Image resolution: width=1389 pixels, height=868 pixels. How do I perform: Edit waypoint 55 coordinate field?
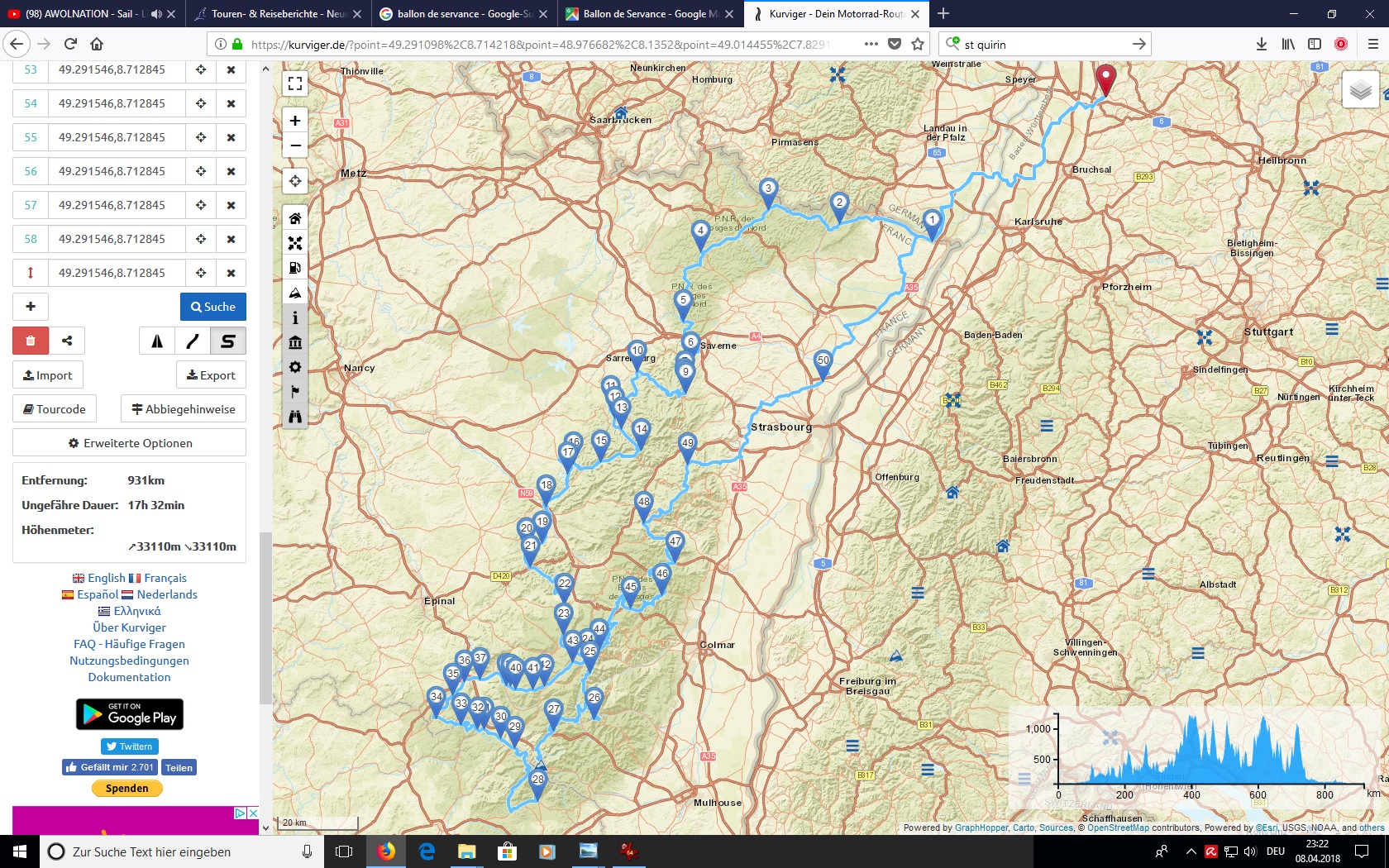point(117,137)
